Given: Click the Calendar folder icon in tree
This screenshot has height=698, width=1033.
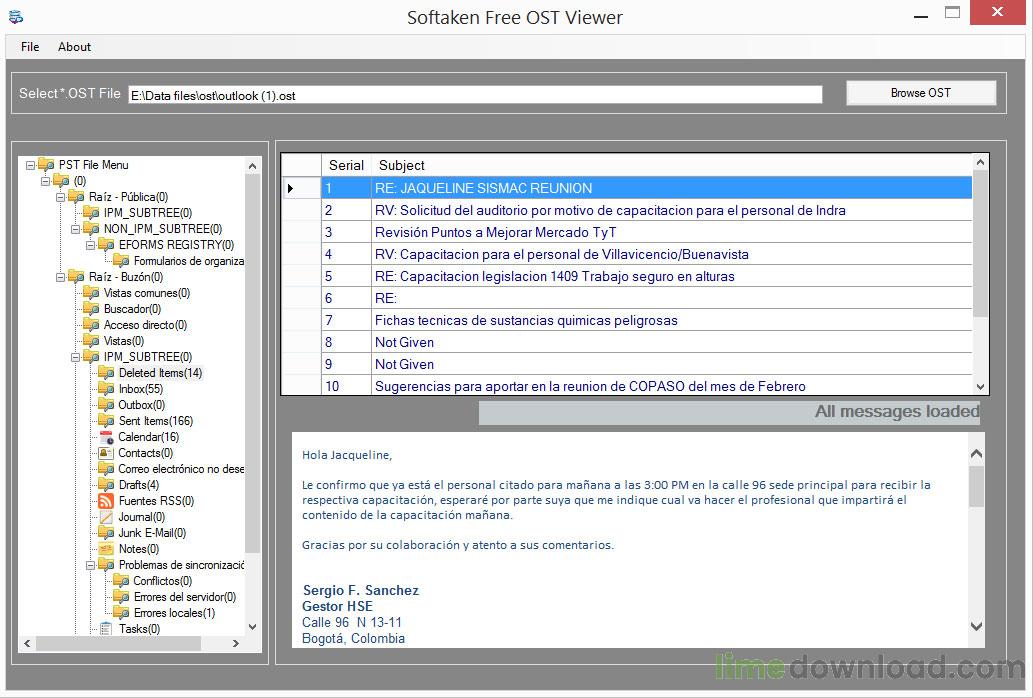Looking at the screenshot, I should point(106,437).
